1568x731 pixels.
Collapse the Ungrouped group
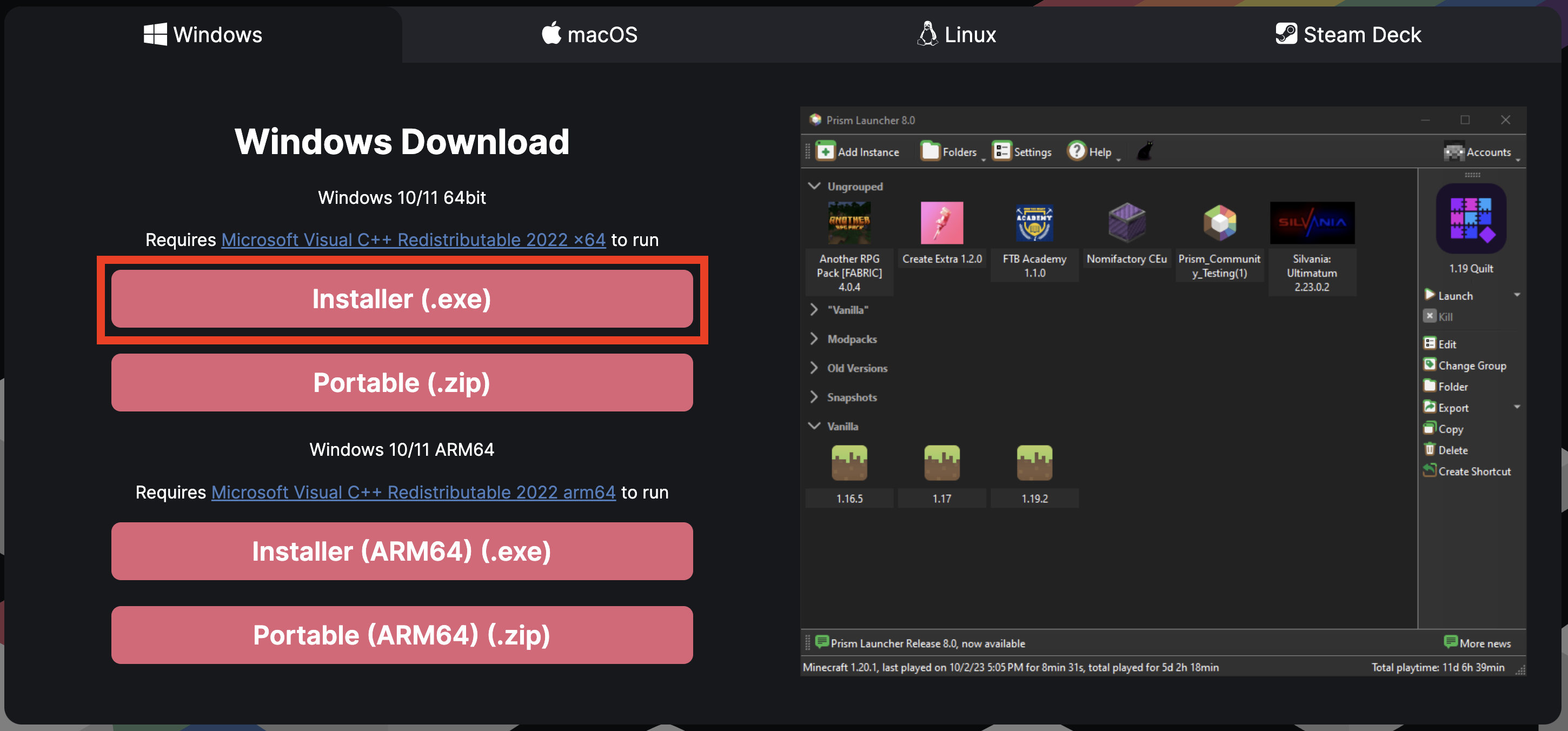pos(814,185)
